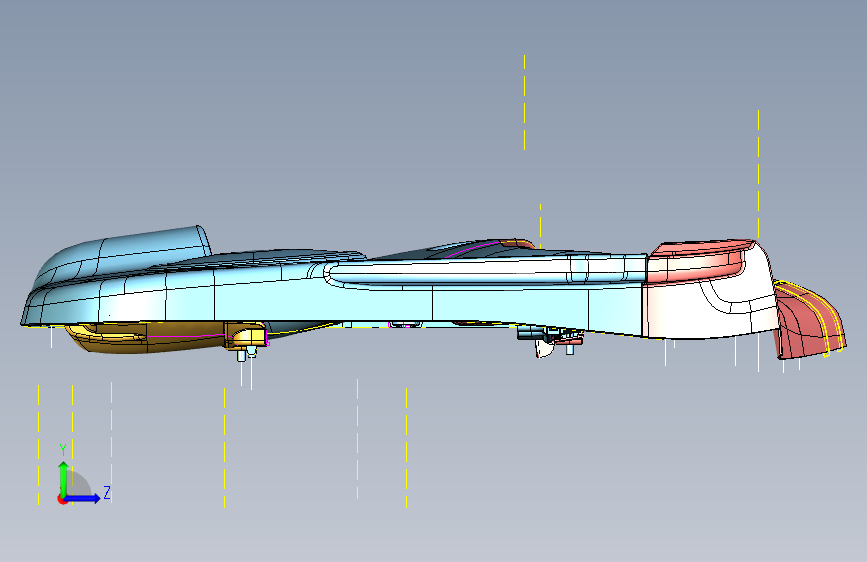Click the red origin ball of triad
The width and height of the screenshot is (867, 562).
tap(62, 499)
